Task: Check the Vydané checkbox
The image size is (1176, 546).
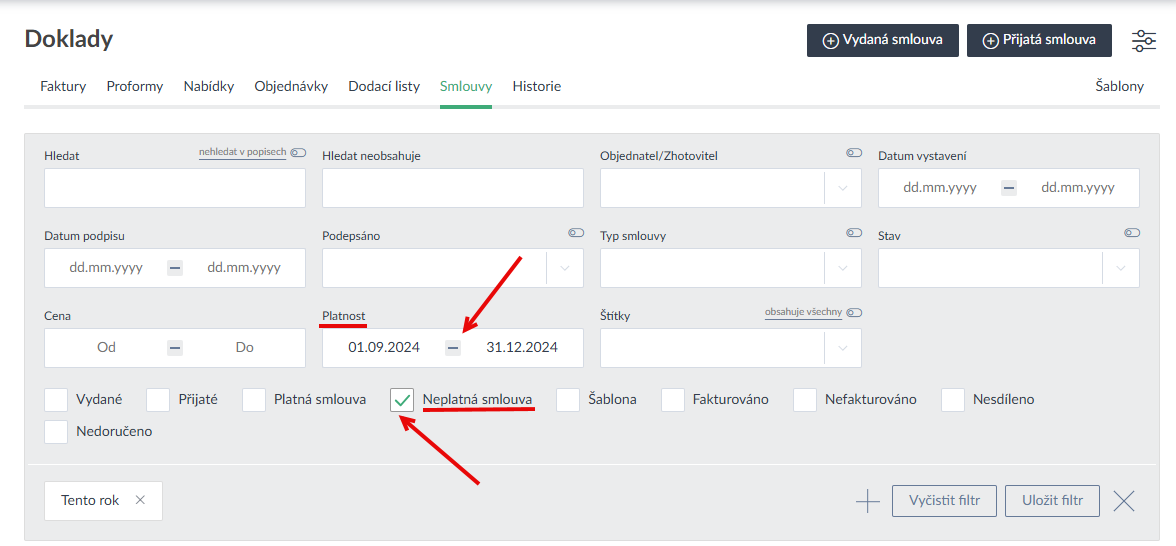Action: pyautogui.click(x=57, y=400)
